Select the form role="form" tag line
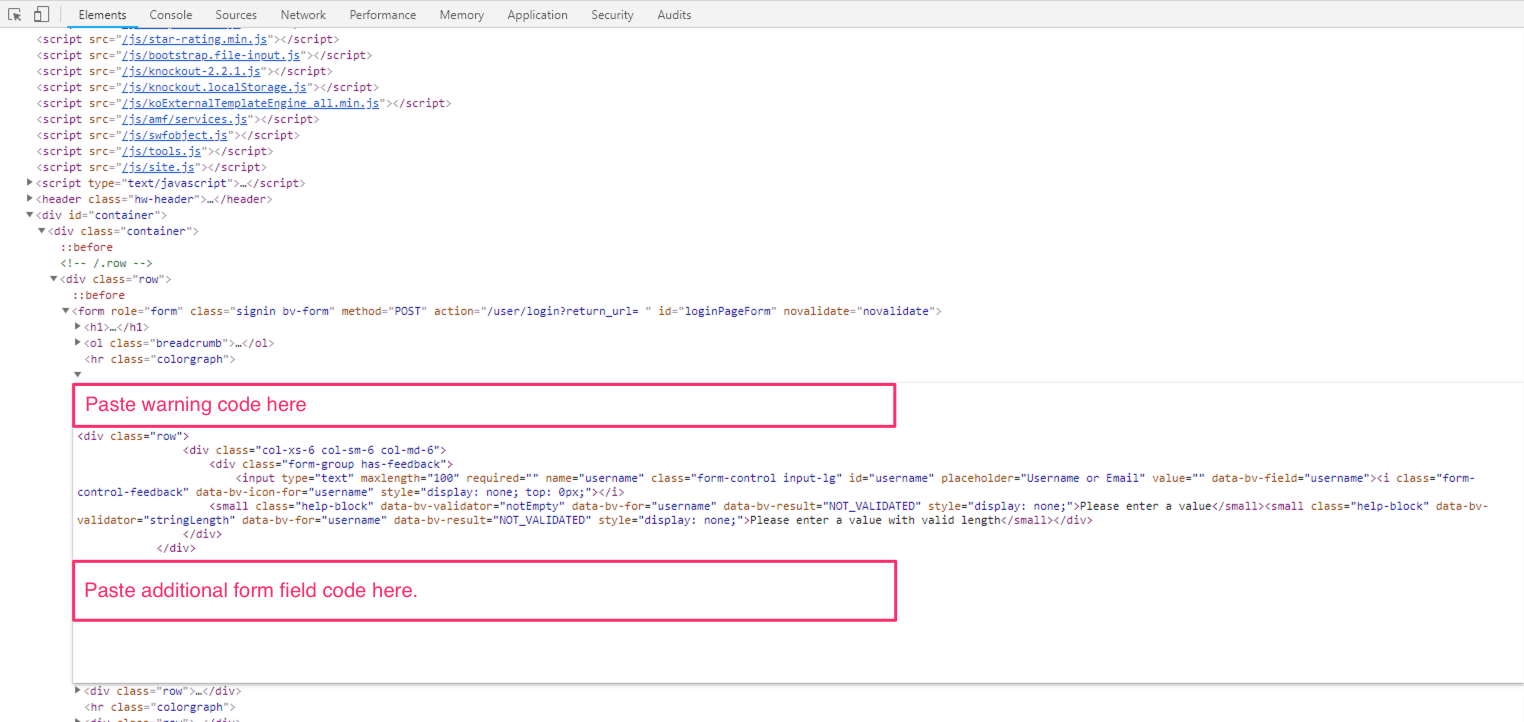This screenshot has width=1524, height=722. click(x=507, y=311)
